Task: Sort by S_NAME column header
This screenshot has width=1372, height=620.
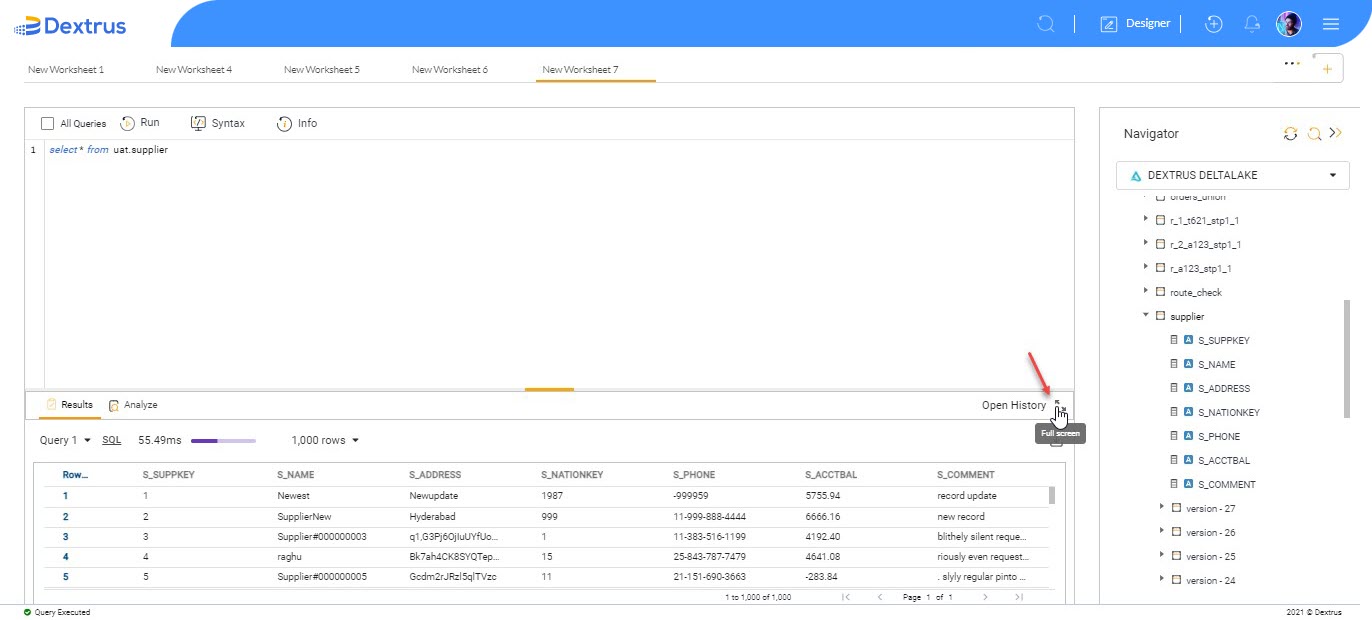Action: [x=295, y=475]
